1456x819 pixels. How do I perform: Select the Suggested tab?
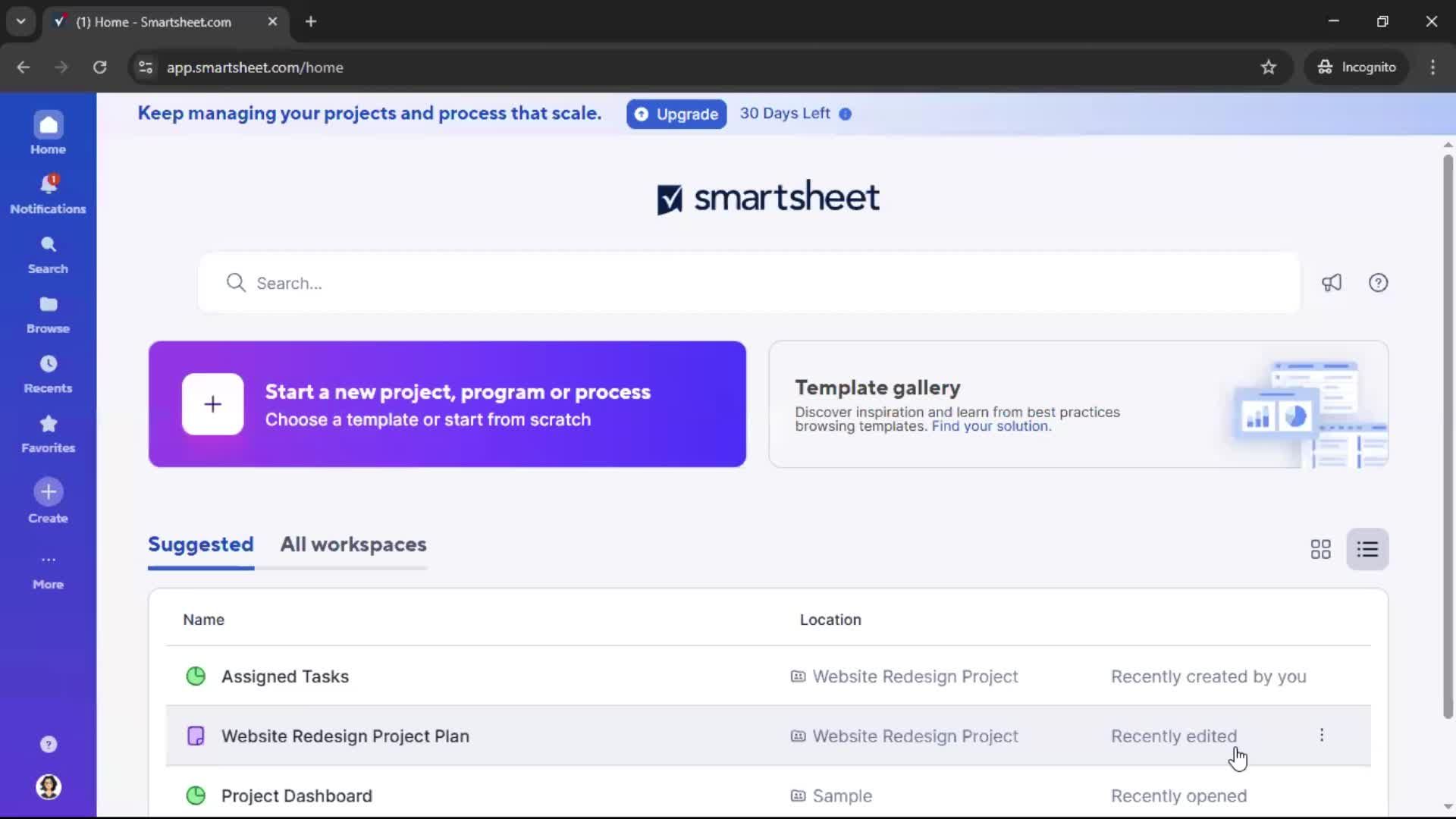coord(200,544)
